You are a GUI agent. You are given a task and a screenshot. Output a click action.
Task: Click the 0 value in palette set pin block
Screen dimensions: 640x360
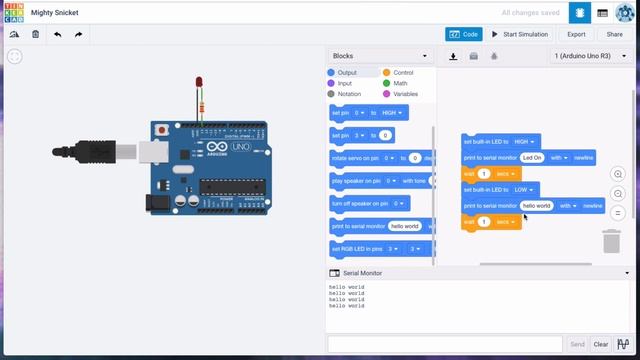(385, 136)
